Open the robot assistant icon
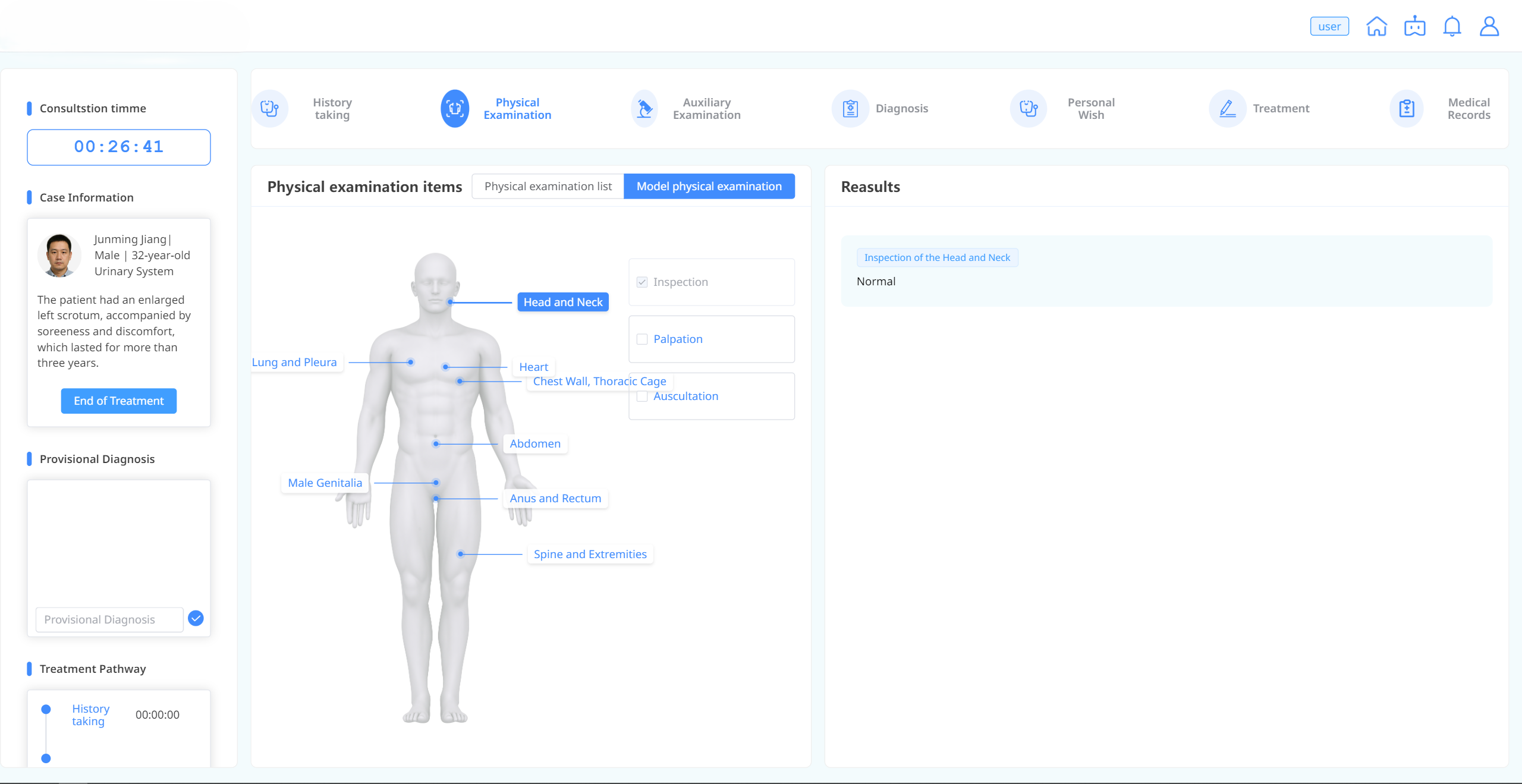The image size is (1522, 784). coord(1414,27)
